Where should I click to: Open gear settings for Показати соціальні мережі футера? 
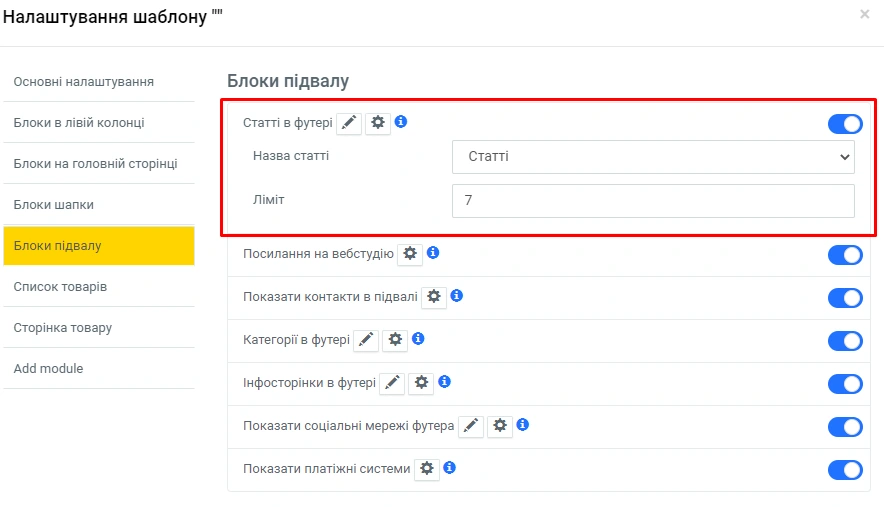(x=500, y=426)
